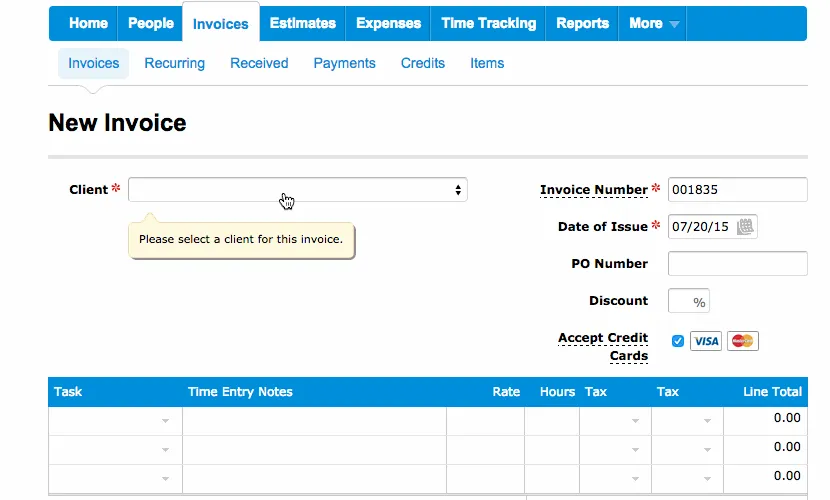Click the MasterCard icon
Screen dimensions: 830x500
[742, 341]
